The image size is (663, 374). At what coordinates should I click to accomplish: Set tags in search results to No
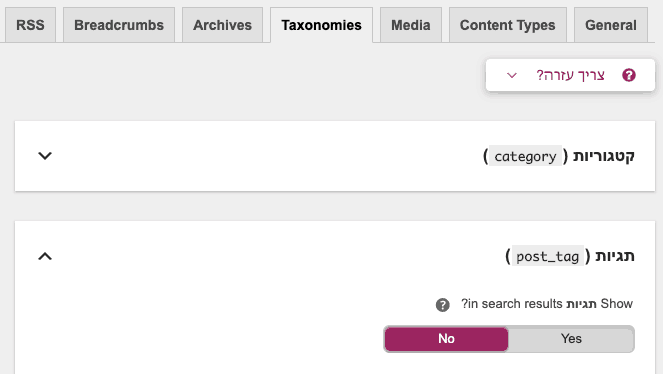click(446, 339)
